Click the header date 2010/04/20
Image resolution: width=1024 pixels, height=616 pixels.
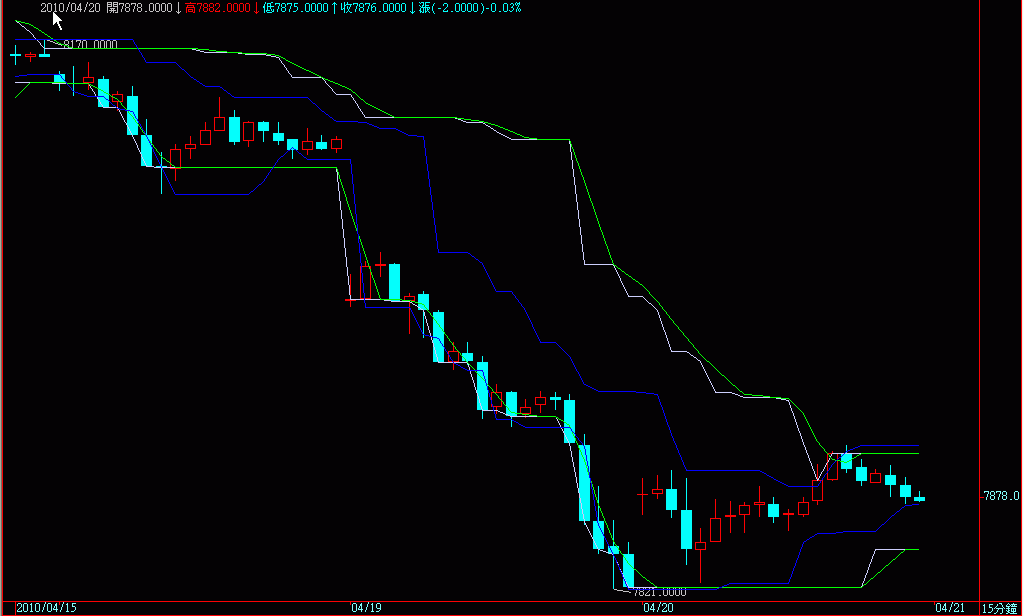pyautogui.click(x=70, y=8)
